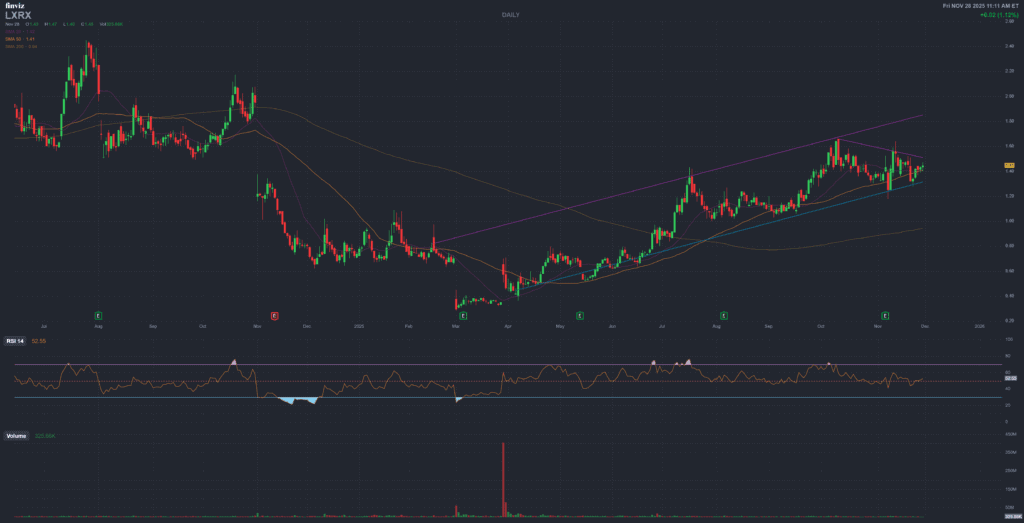Click the leftmost green earnings E marker

click(98, 315)
